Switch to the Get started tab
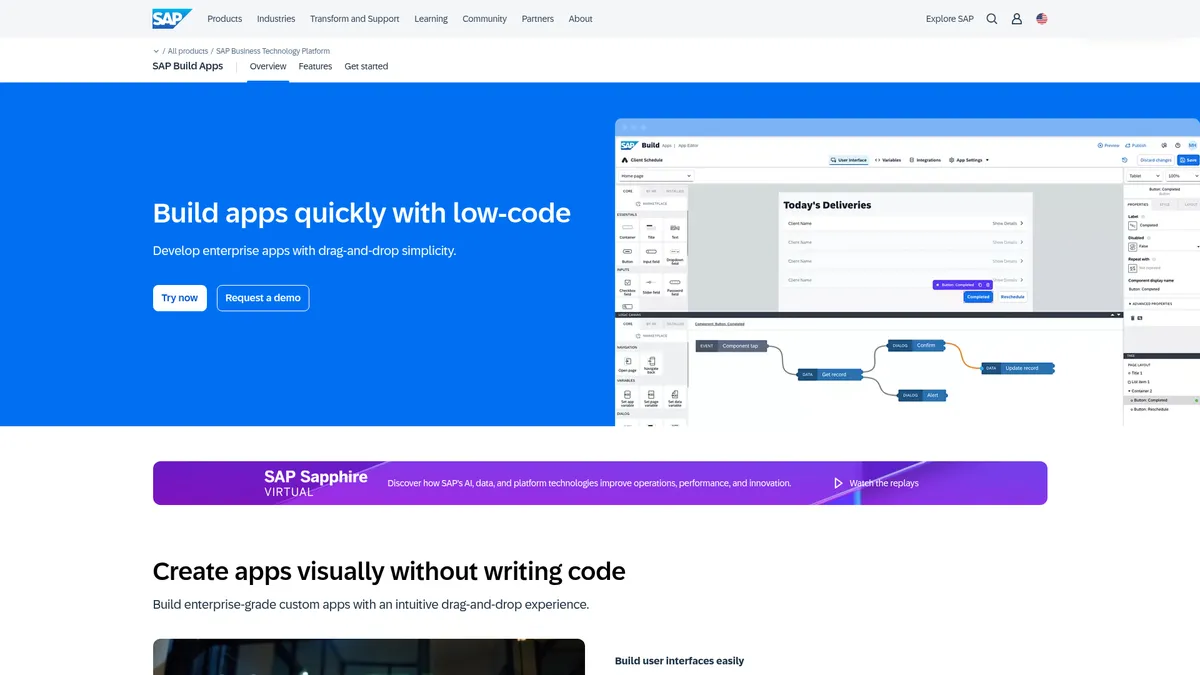This screenshot has width=1200, height=675. coord(366,66)
